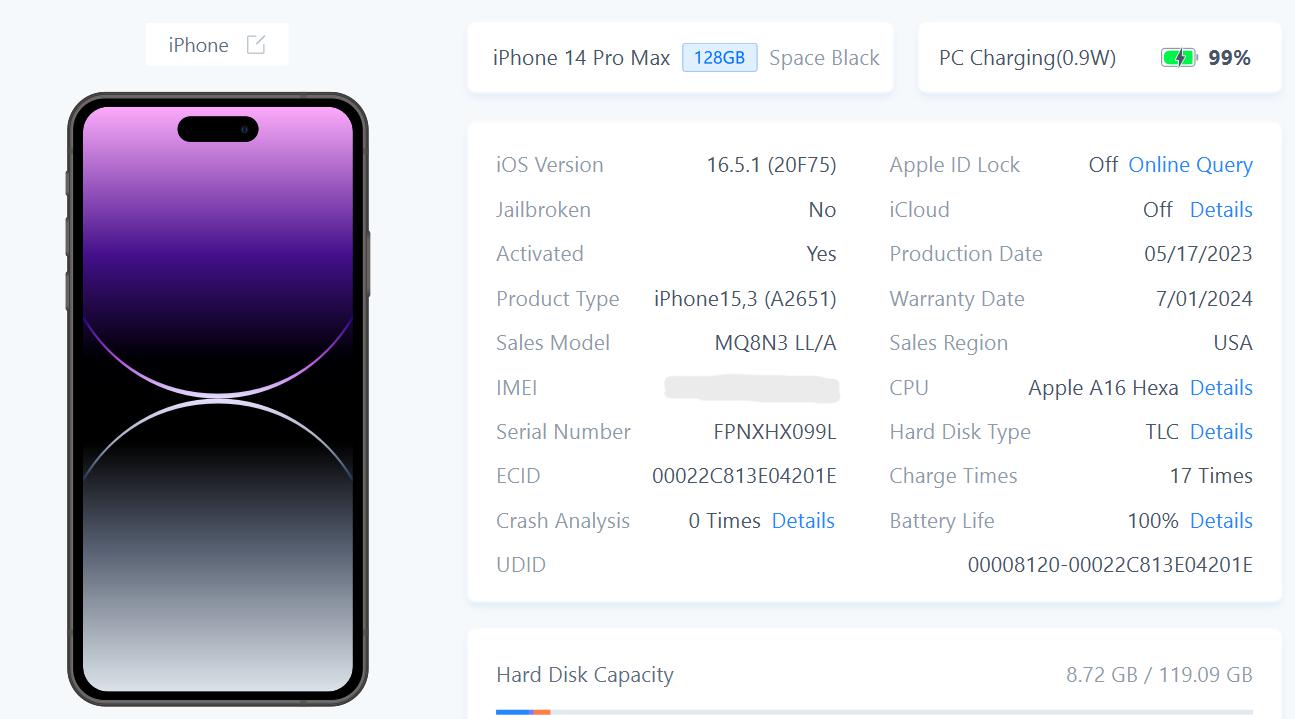Click the iPhone device name label
The height and width of the screenshot is (719, 1295).
point(198,45)
